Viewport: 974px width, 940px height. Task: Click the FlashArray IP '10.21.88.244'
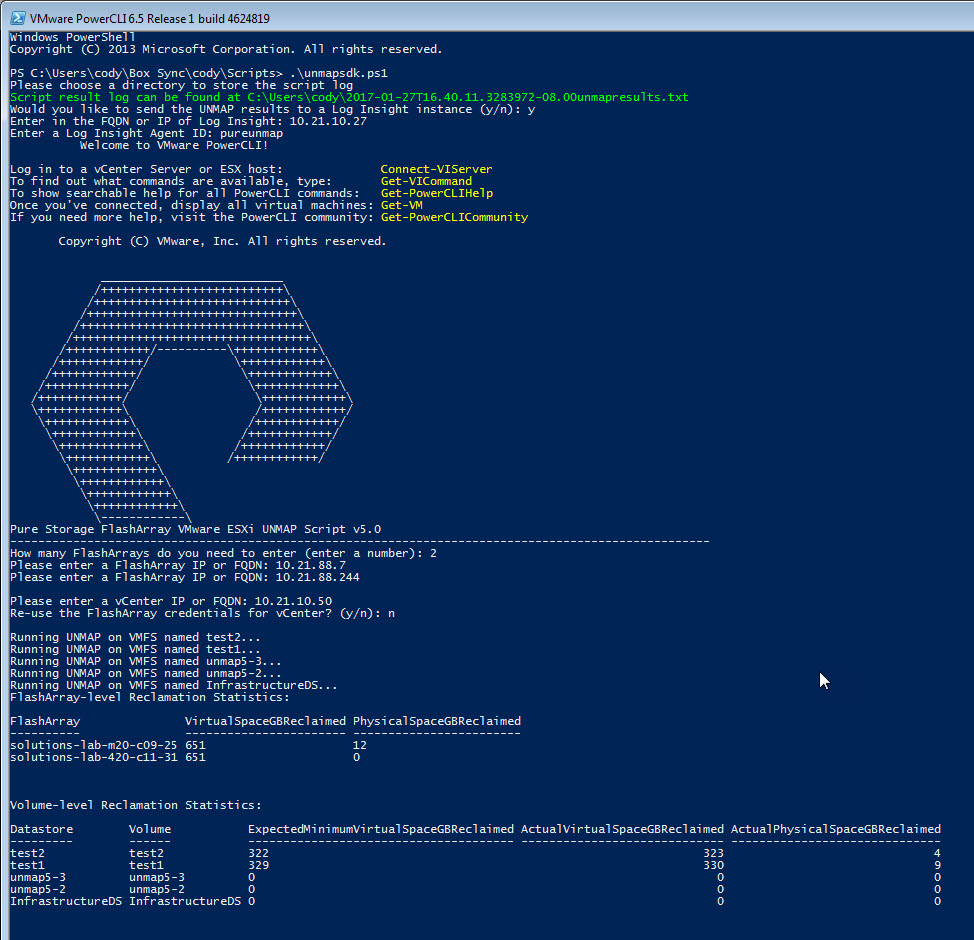[317, 577]
